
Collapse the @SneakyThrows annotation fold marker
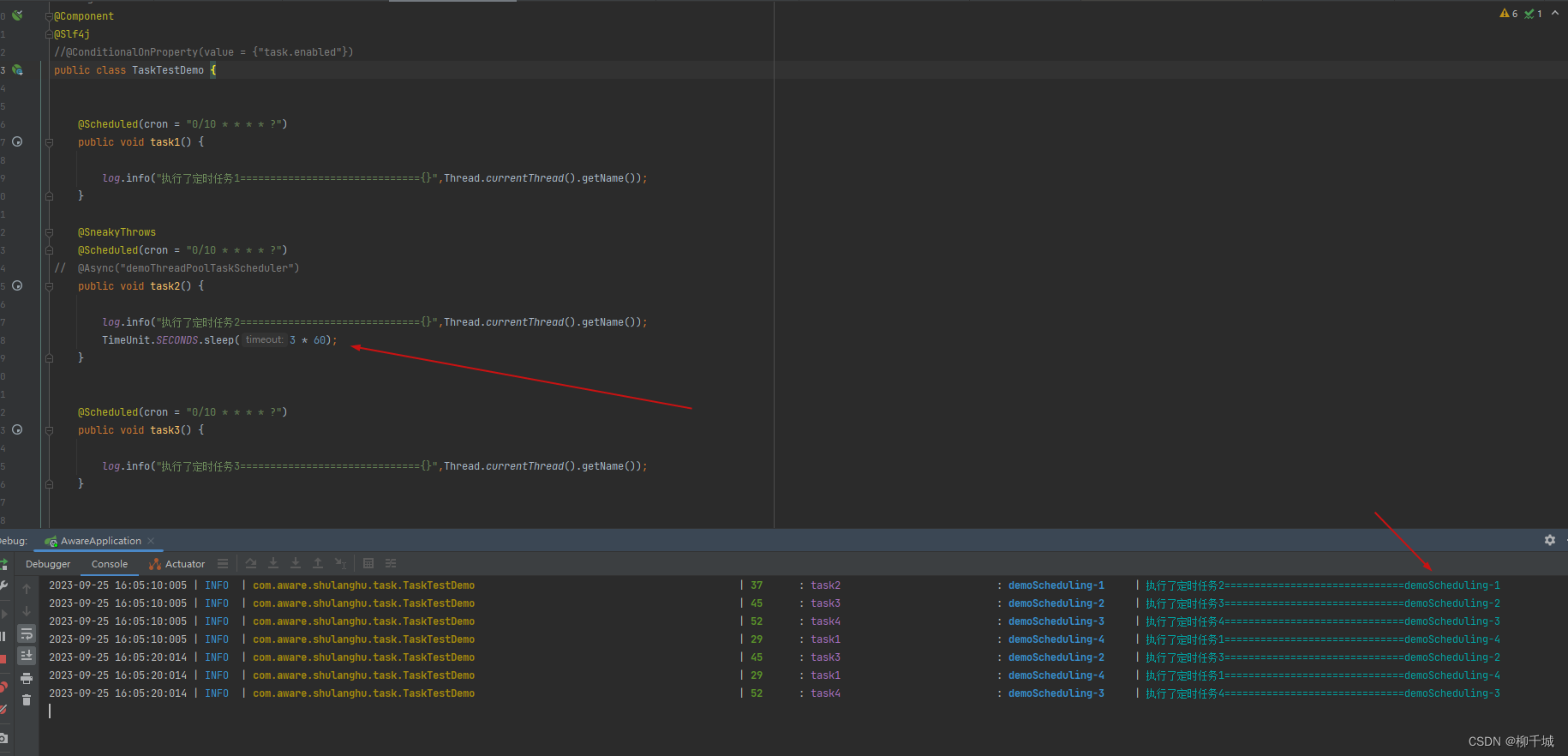click(x=49, y=231)
